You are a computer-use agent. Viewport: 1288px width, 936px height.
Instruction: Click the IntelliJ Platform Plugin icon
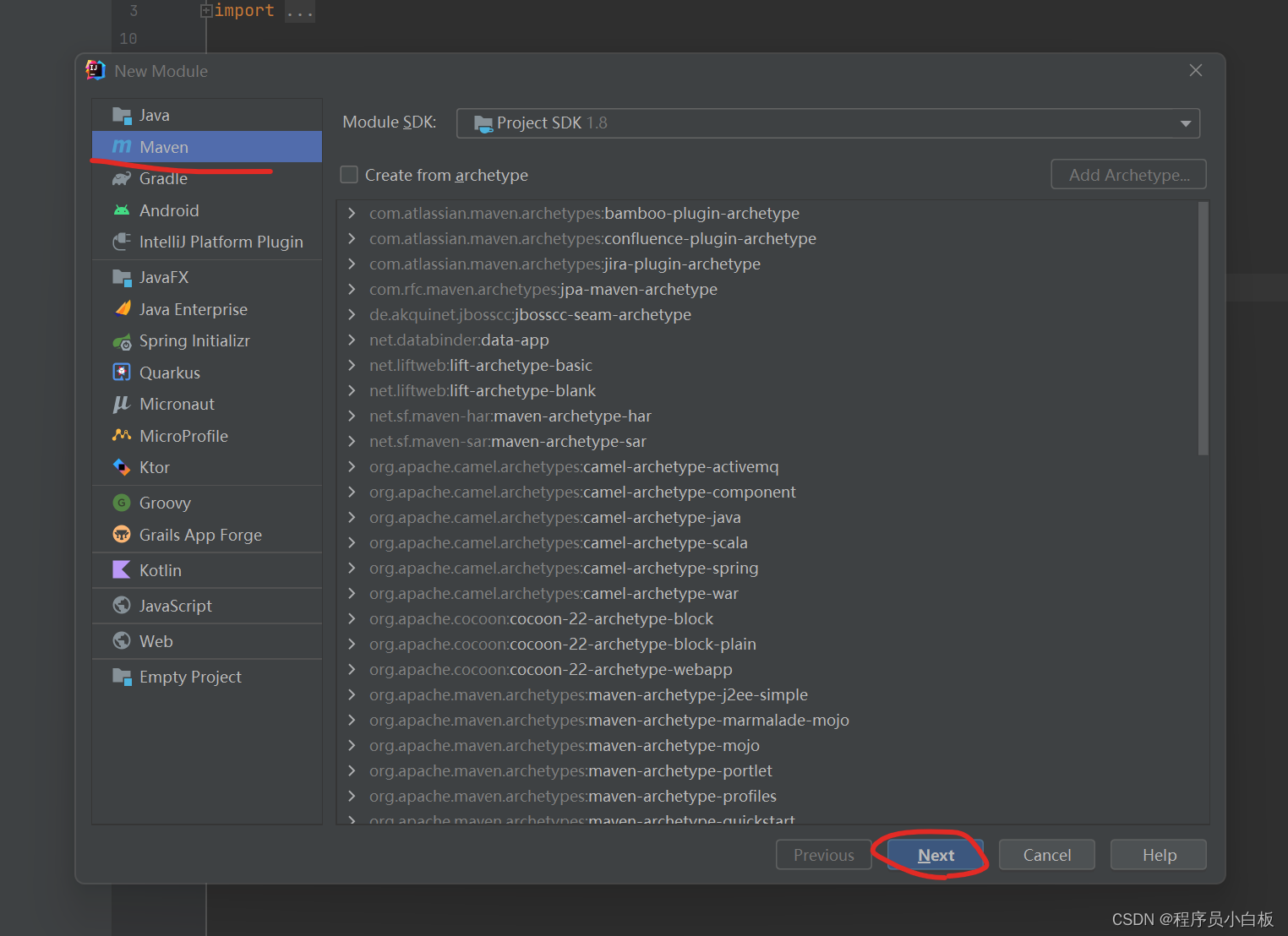pos(122,242)
